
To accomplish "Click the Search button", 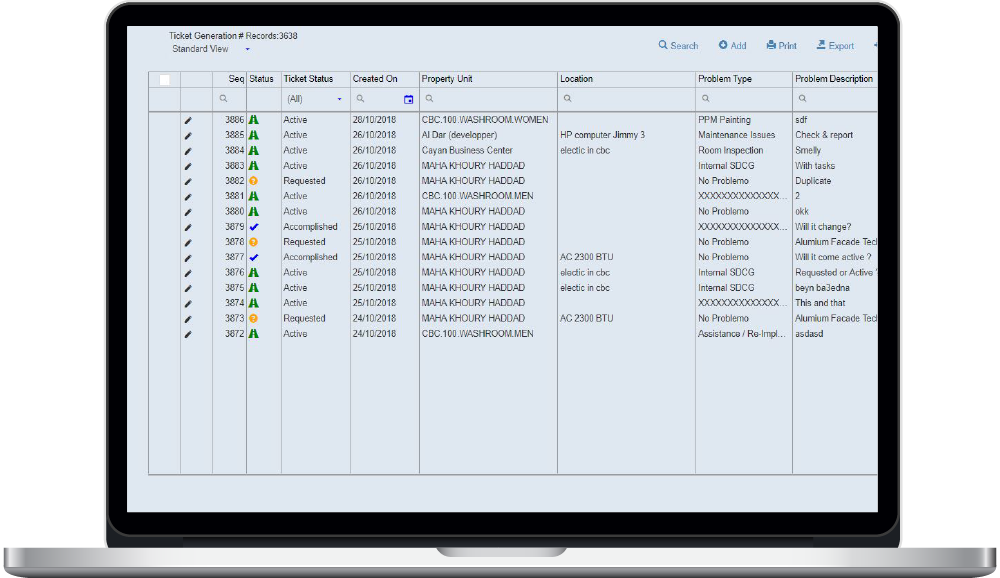I will click(x=678, y=46).
